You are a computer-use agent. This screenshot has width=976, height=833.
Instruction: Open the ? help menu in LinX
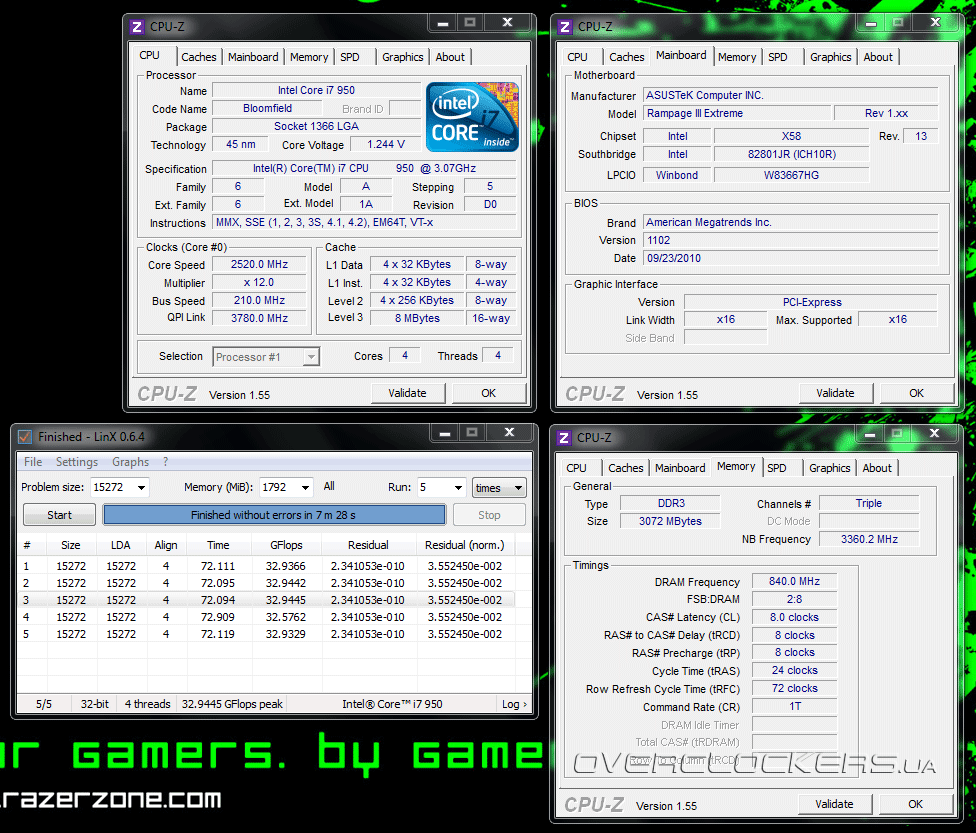tap(166, 462)
